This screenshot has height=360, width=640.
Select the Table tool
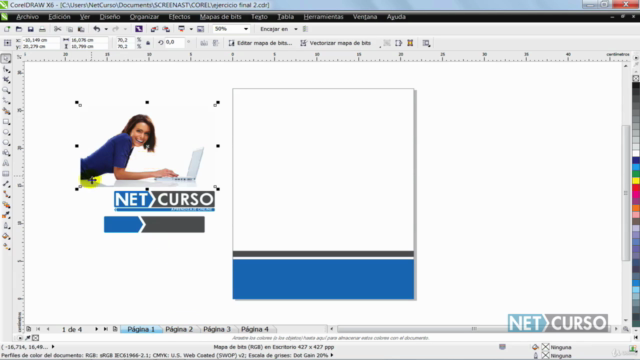tap(6, 174)
